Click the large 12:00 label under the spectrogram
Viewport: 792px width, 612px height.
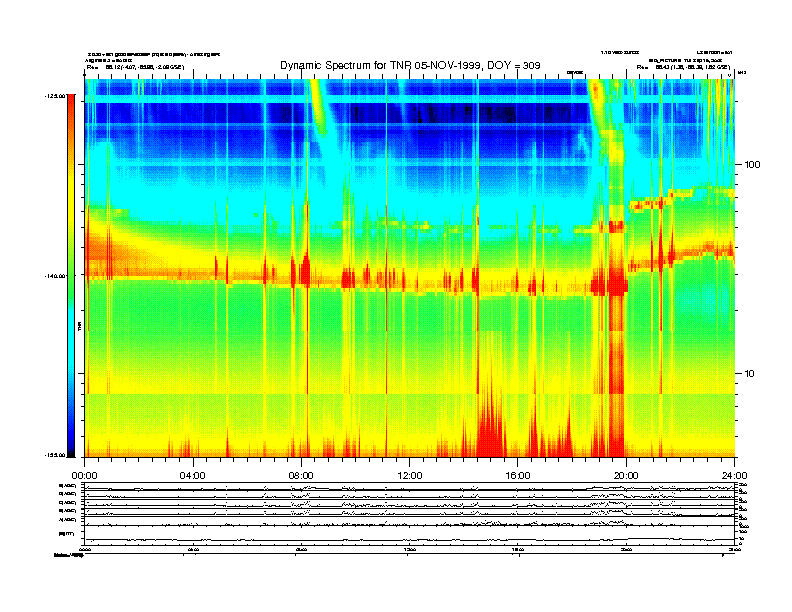pyautogui.click(x=410, y=476)
